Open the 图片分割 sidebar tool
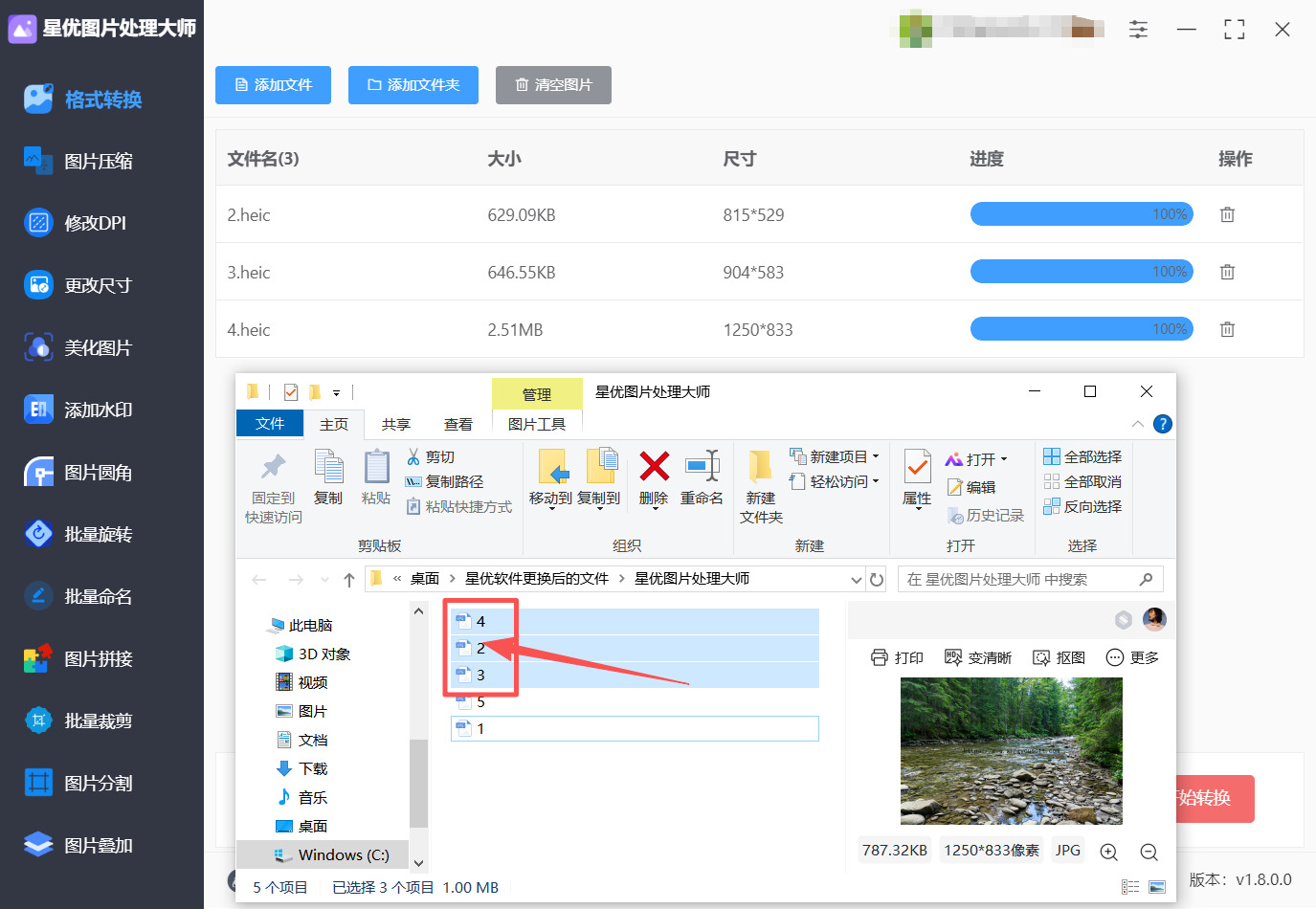Image resolution: width=1316 pixels, height=909 pixels. (x=78, y=783)
